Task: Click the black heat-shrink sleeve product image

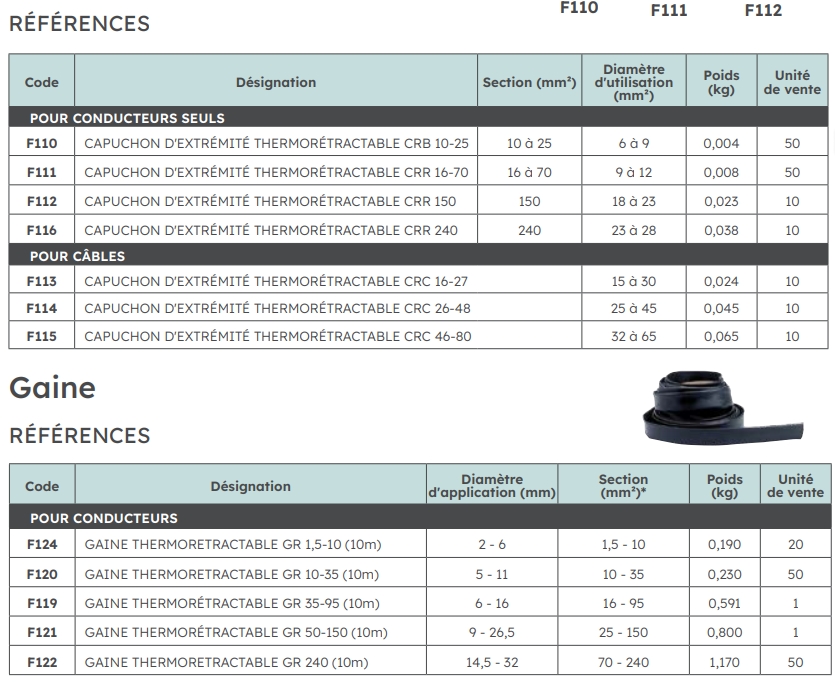Action: pos(713,408)
